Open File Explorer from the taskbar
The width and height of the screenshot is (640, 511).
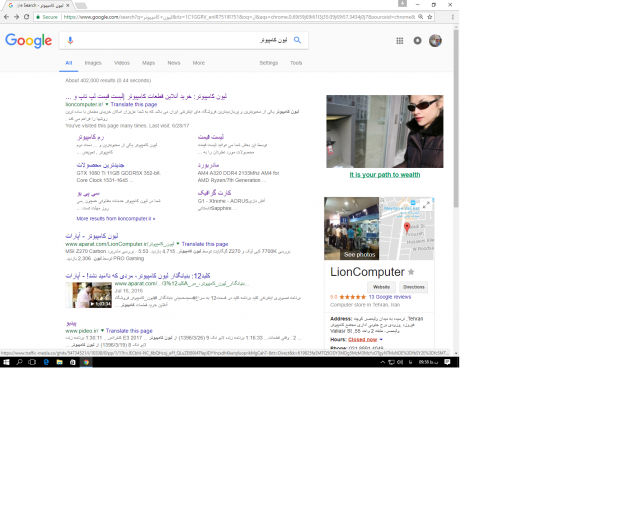tap(59, 362)
